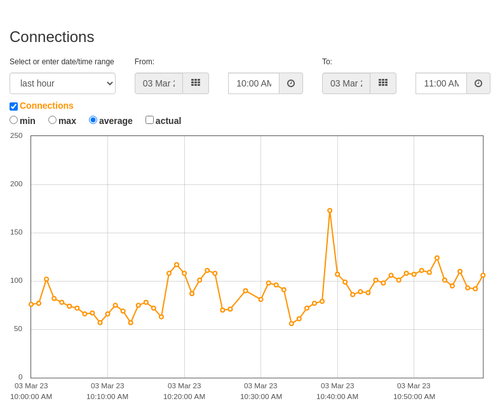
Task: Click the 'Connections' page heading
Action: click(52, 37)
